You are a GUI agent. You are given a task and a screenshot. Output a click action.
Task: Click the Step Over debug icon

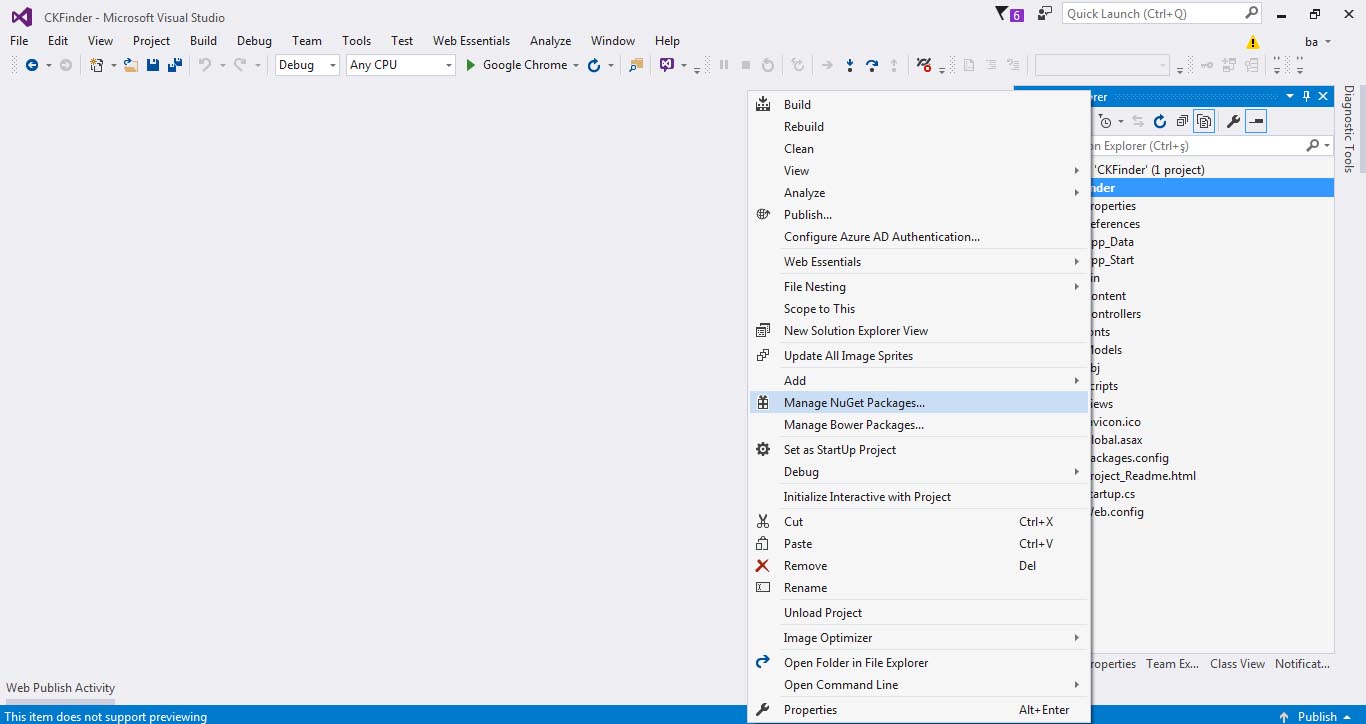click(872, 65)
